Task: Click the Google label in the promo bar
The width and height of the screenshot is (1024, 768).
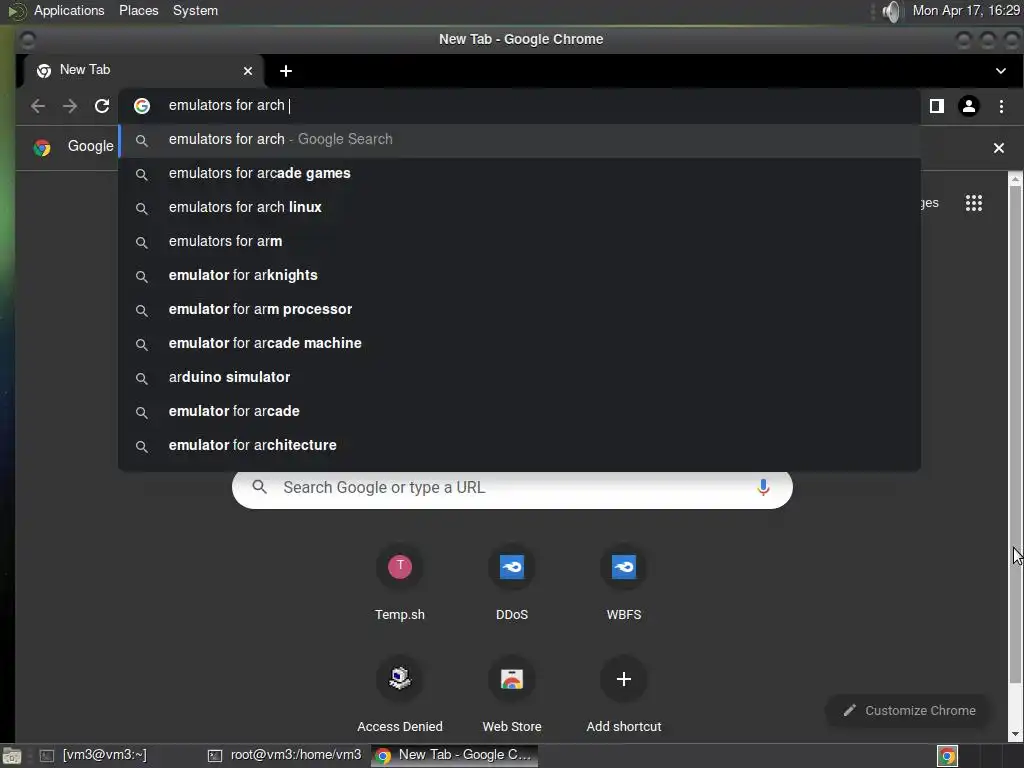Action: (91, 146)
